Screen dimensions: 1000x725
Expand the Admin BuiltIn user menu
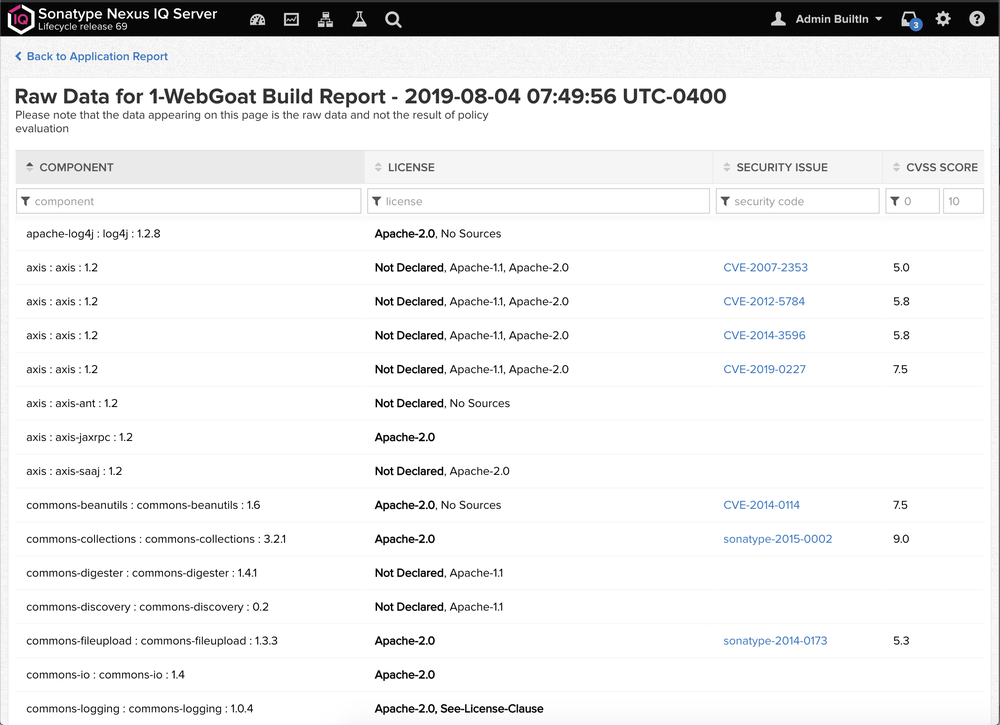coord(839,19)
